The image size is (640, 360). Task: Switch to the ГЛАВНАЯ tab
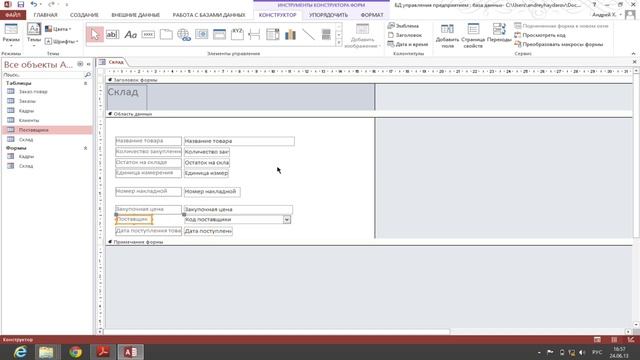click(x=45, y=15)
